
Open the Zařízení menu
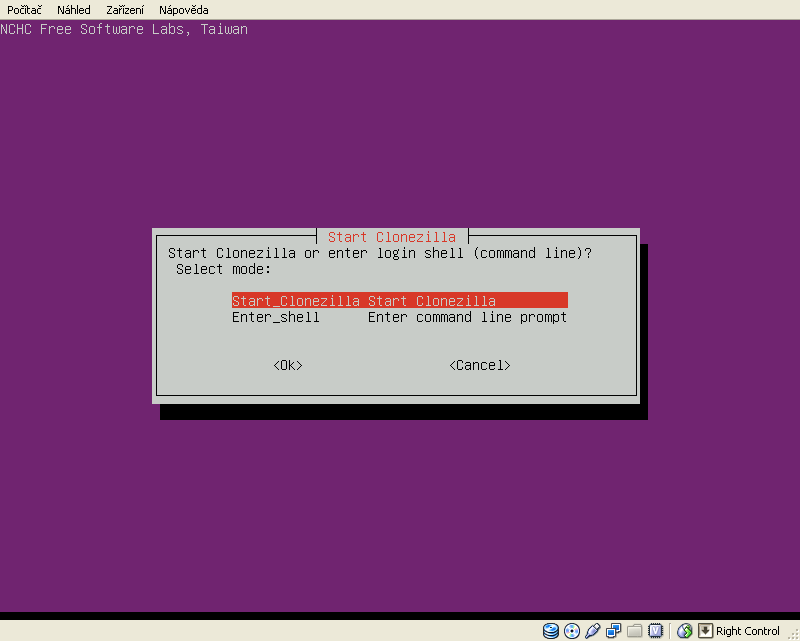pyautogui.click(x=125, y=10)
